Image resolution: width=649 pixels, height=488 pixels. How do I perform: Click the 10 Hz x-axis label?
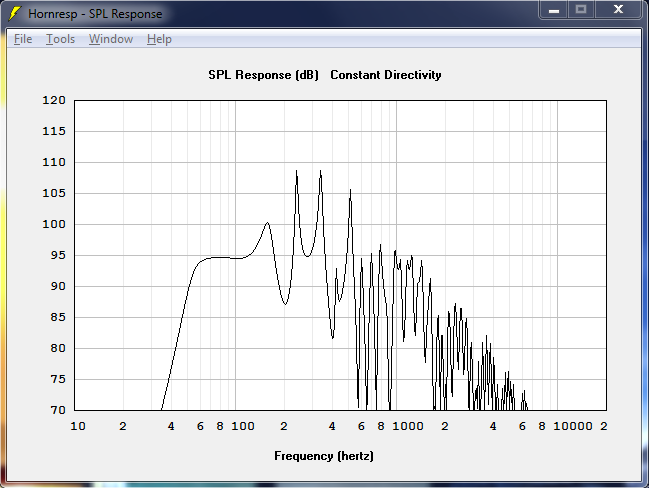click(x=78, y=426)
